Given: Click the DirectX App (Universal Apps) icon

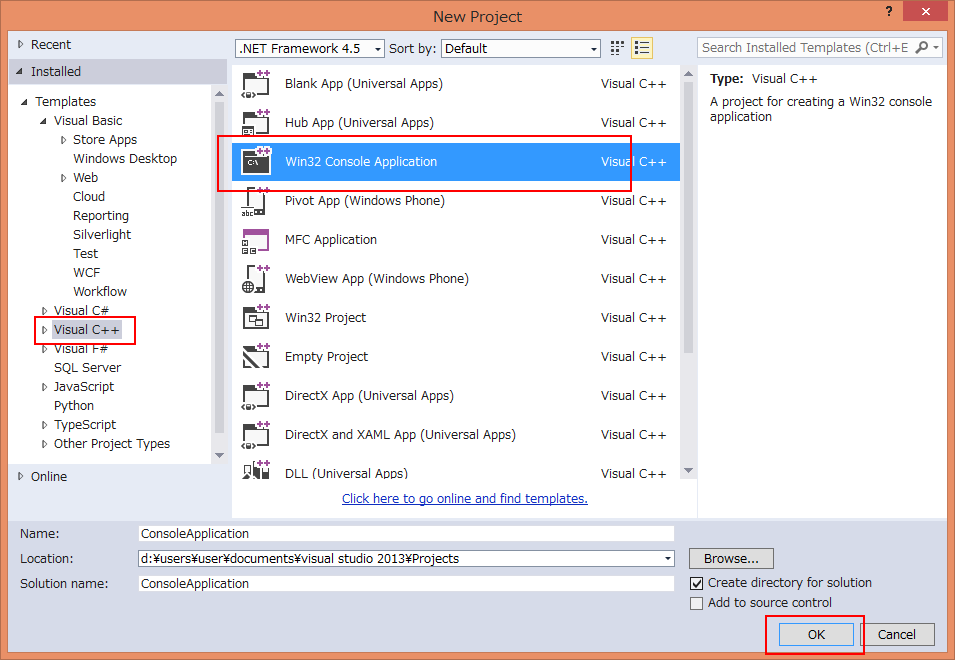Looking at the screenshot, I should click(x=256, y=396).
